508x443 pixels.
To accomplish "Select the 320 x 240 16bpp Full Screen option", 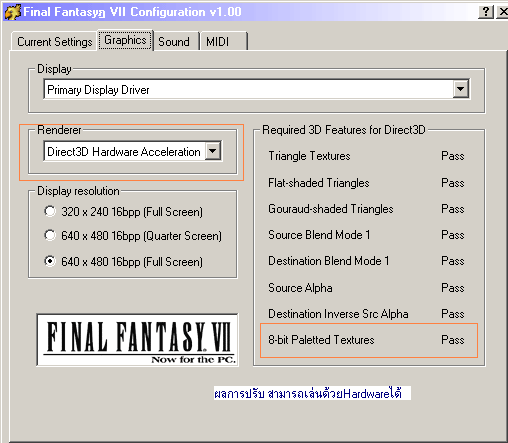I will (x=50, y=211).
